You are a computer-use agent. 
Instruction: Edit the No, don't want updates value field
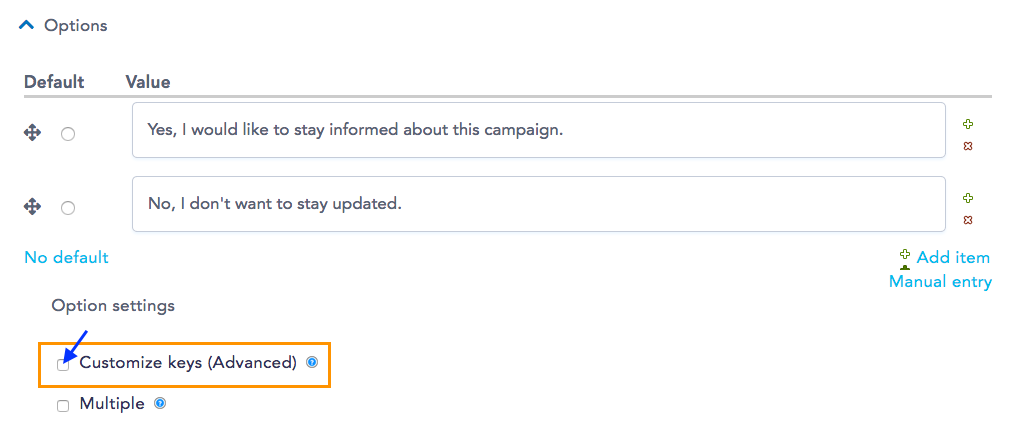[x=539, y=204]
